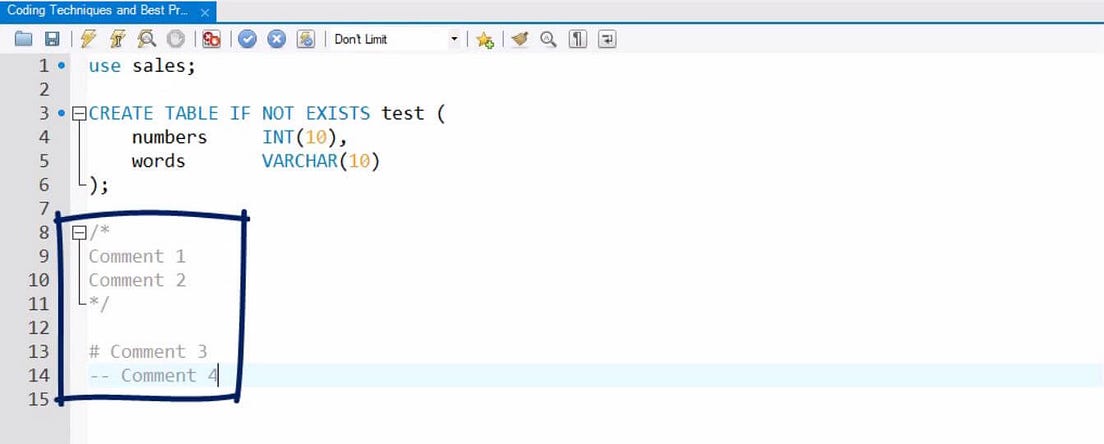This screenshot has width=1104, height=444.
Task: Click the text 'Comment 1'
Action: click(x=137, y=256)
